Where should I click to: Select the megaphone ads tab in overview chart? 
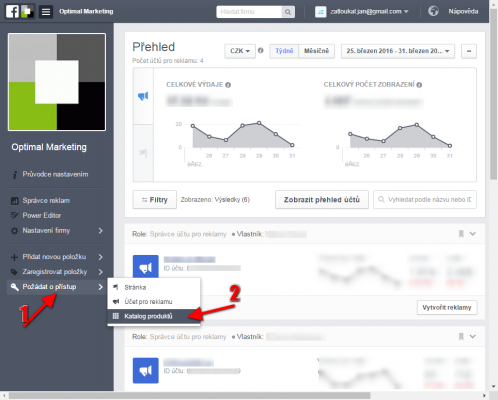(143, 96)
